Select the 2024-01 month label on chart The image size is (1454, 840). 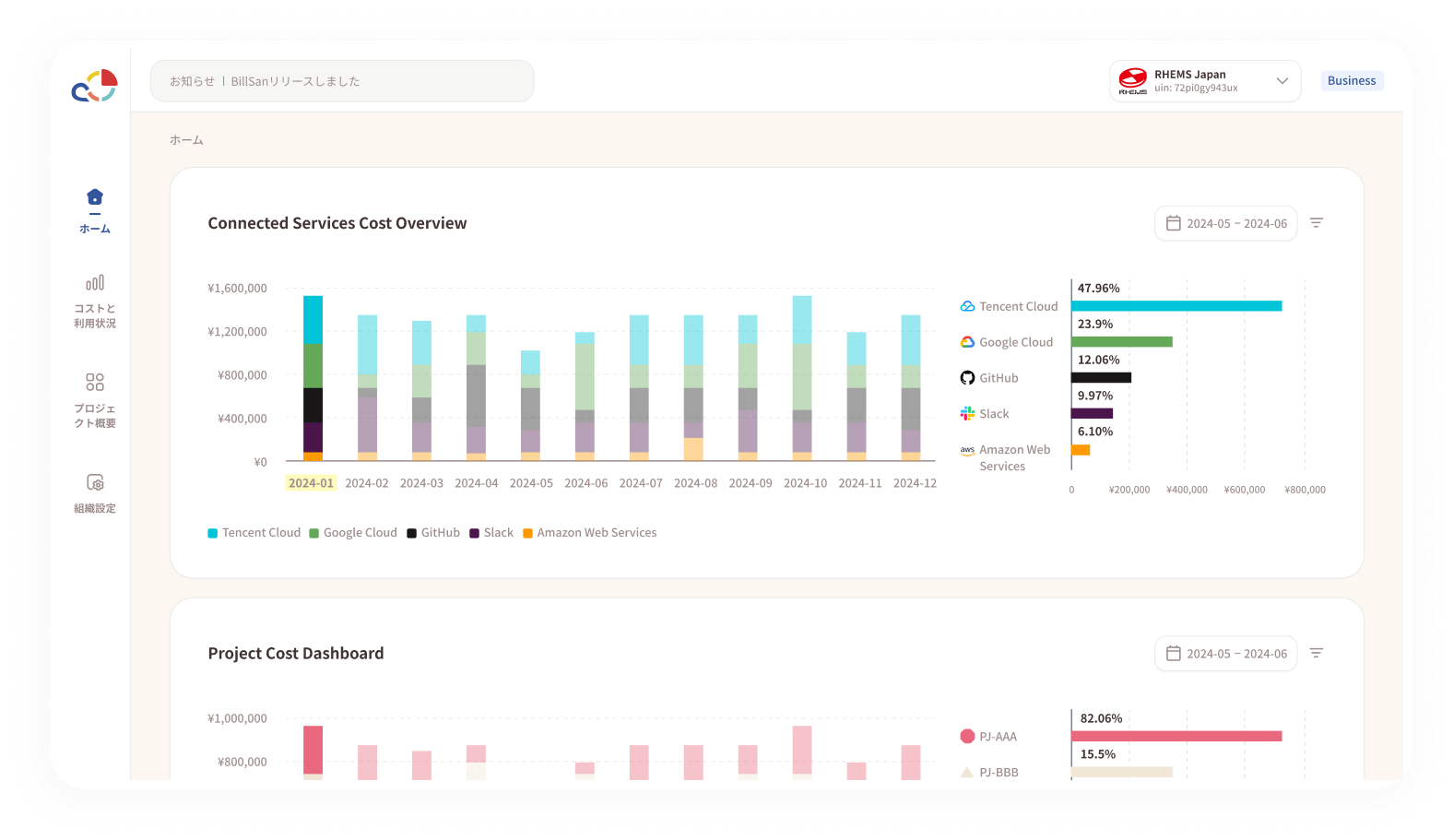311,483
